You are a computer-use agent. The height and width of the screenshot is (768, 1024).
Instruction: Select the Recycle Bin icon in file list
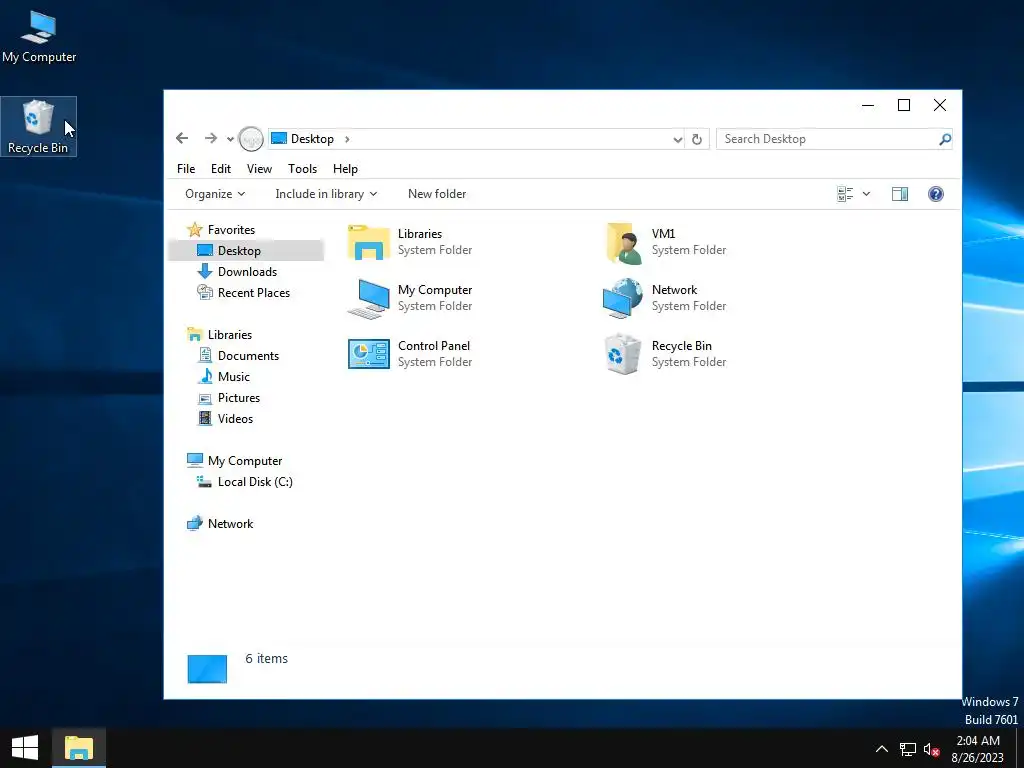[622, 354]
